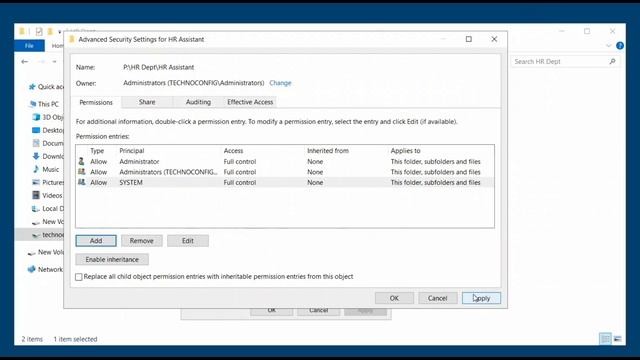Maximize the Advanced Security Settings dialog
This screenshot has height=360, width=640.
pos(469,39)
